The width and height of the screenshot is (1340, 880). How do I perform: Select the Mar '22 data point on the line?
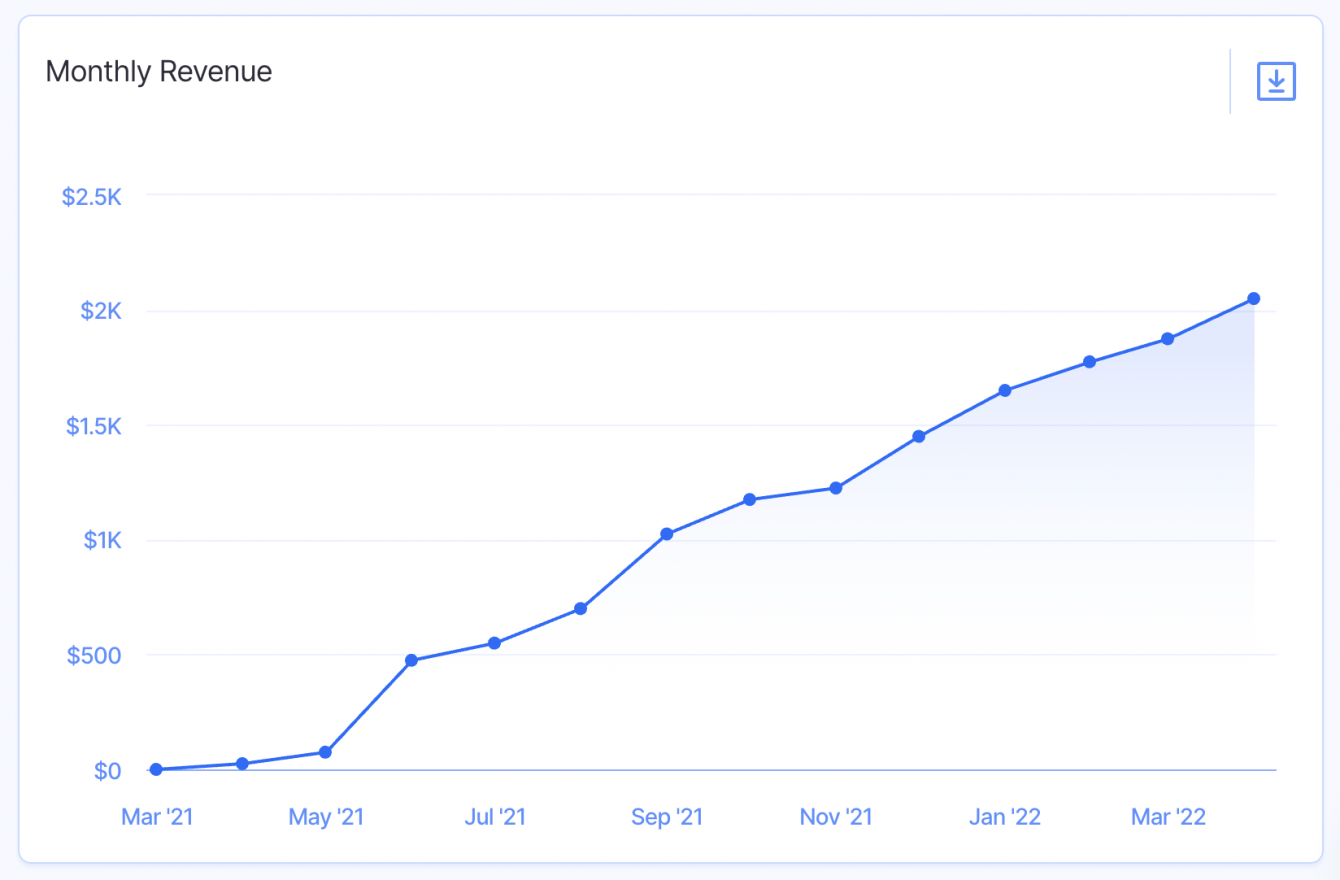(1167, 339)
